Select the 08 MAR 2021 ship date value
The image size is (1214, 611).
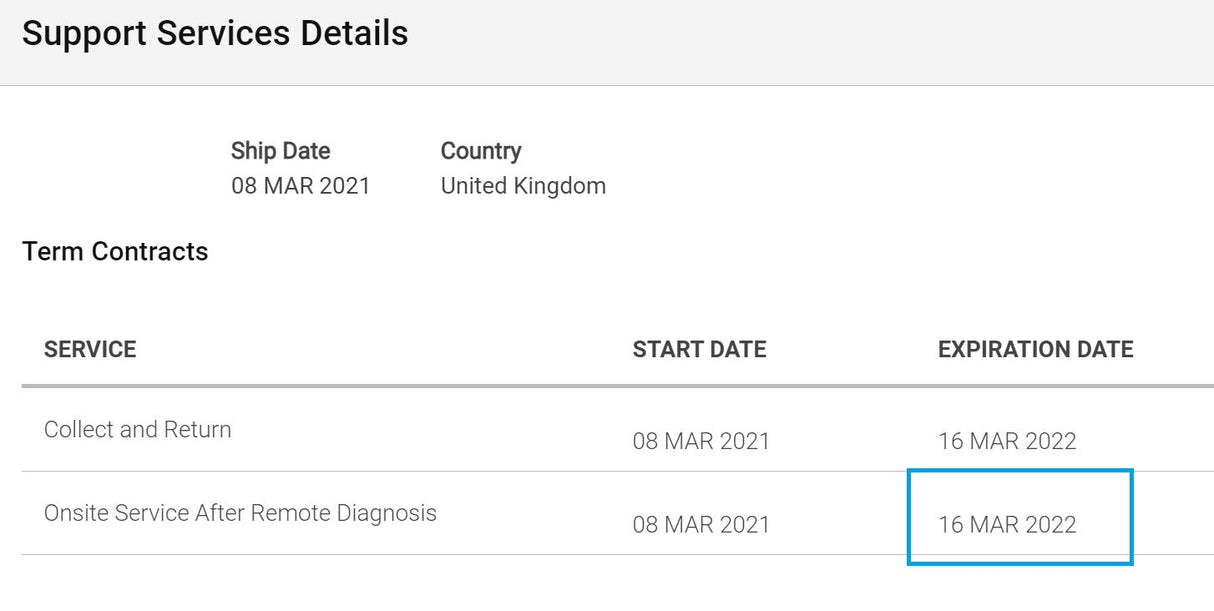pyautogui.click(x=300, y=186)
